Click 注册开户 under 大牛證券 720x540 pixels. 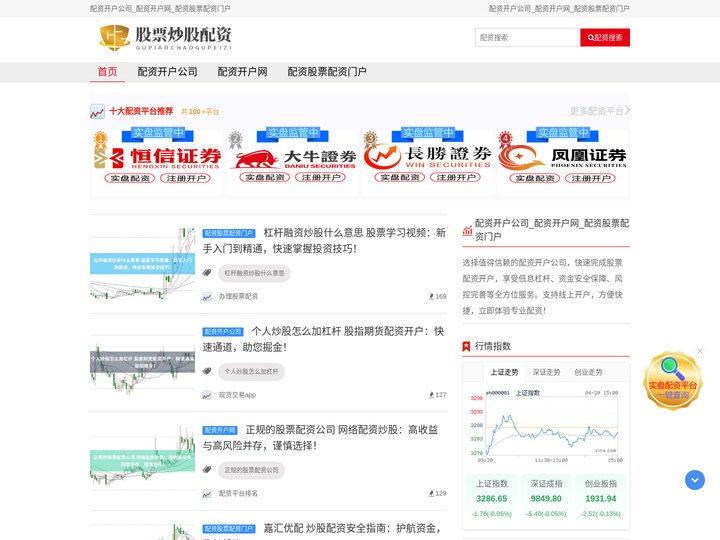[x=321, y=177]
